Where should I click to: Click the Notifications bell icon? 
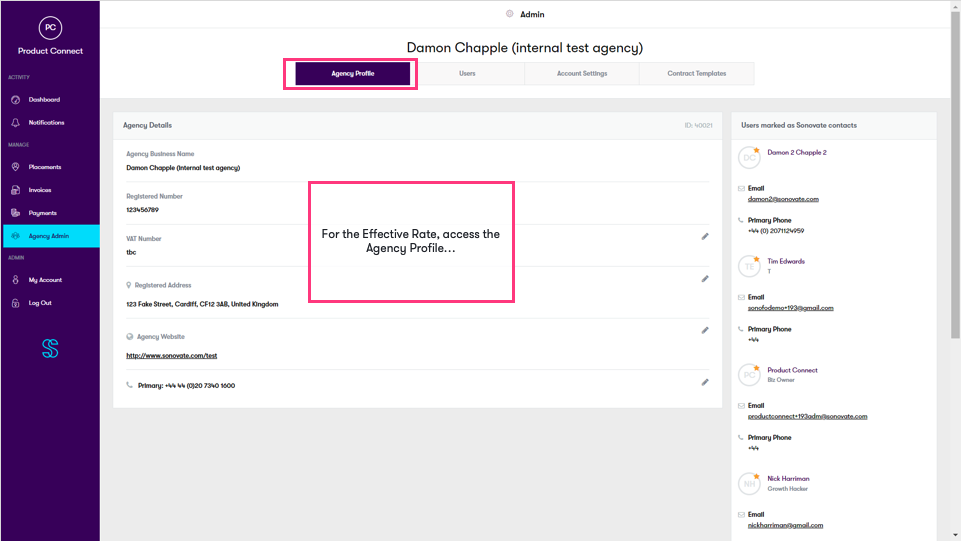pyautogui.click(x=16, y=123)
